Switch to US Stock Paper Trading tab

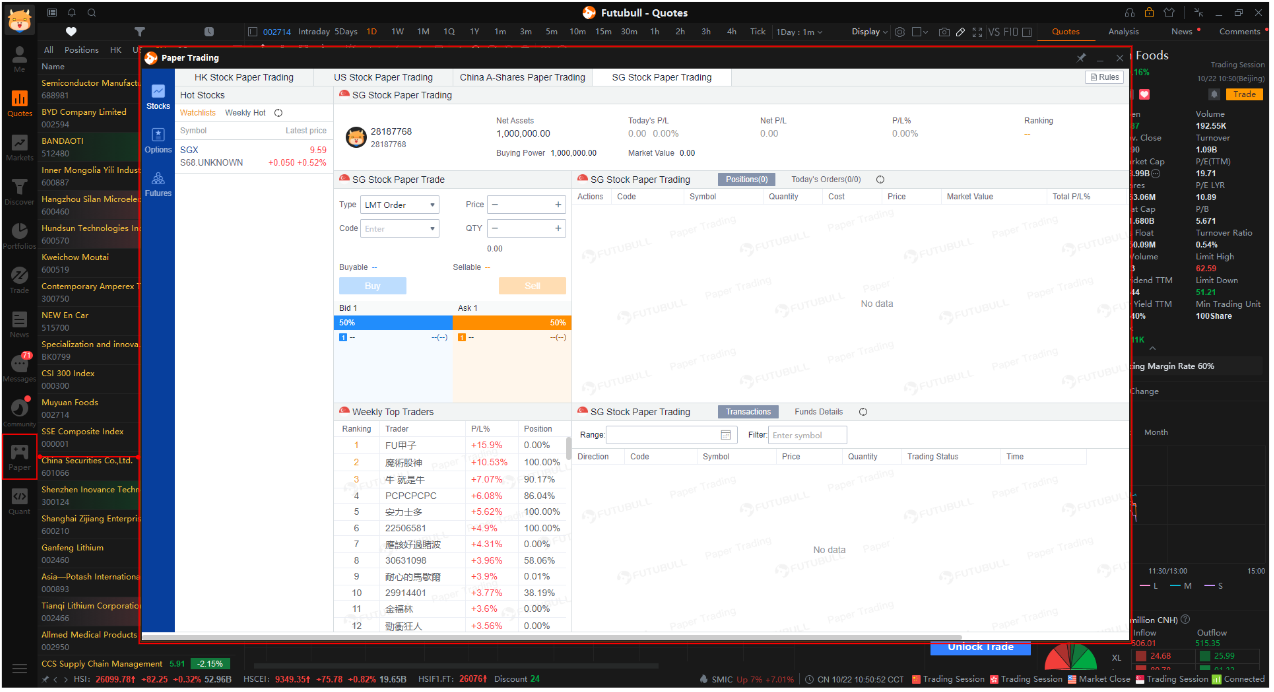383,77
